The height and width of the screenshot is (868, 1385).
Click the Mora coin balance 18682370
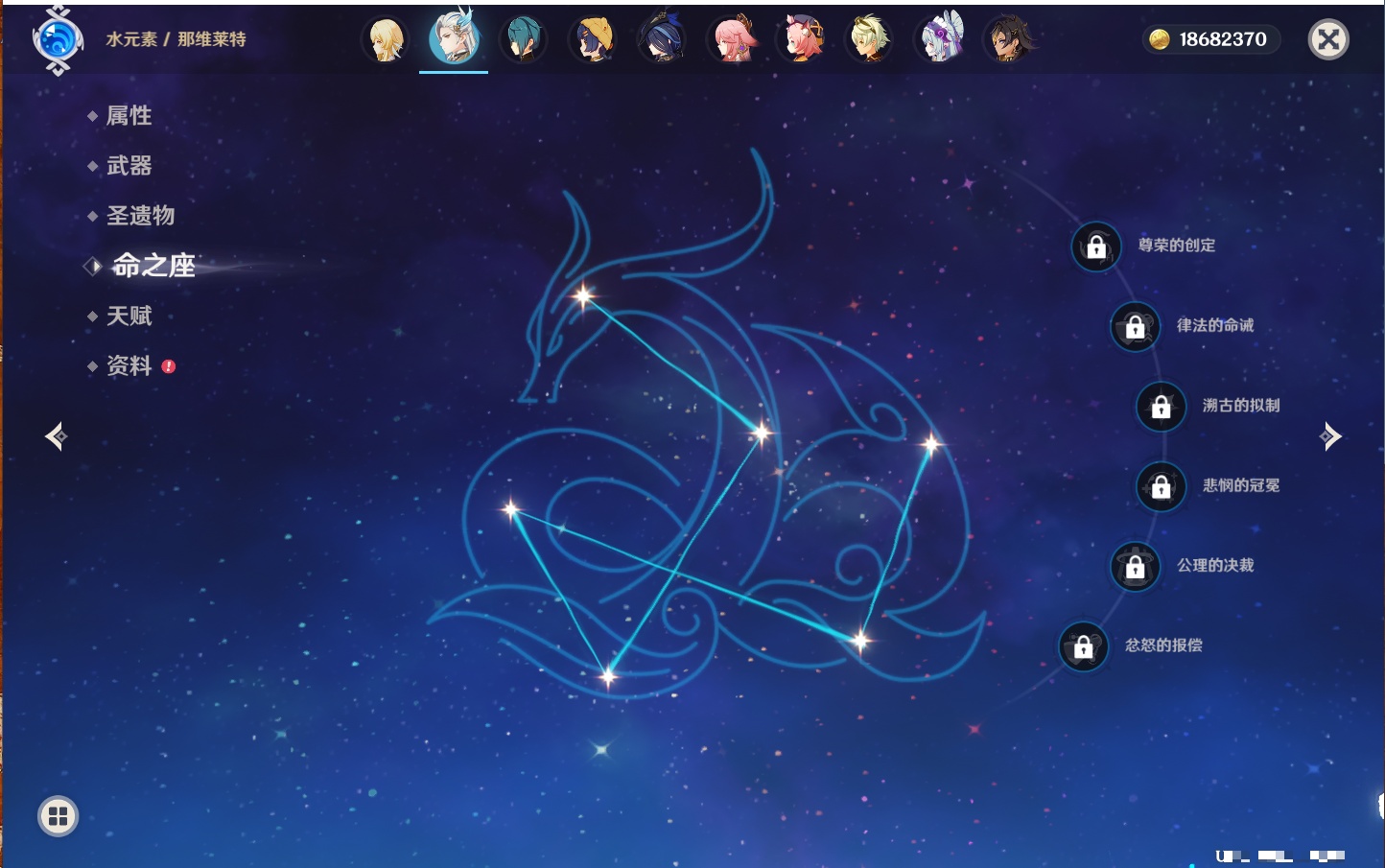tap(1211, 39)
